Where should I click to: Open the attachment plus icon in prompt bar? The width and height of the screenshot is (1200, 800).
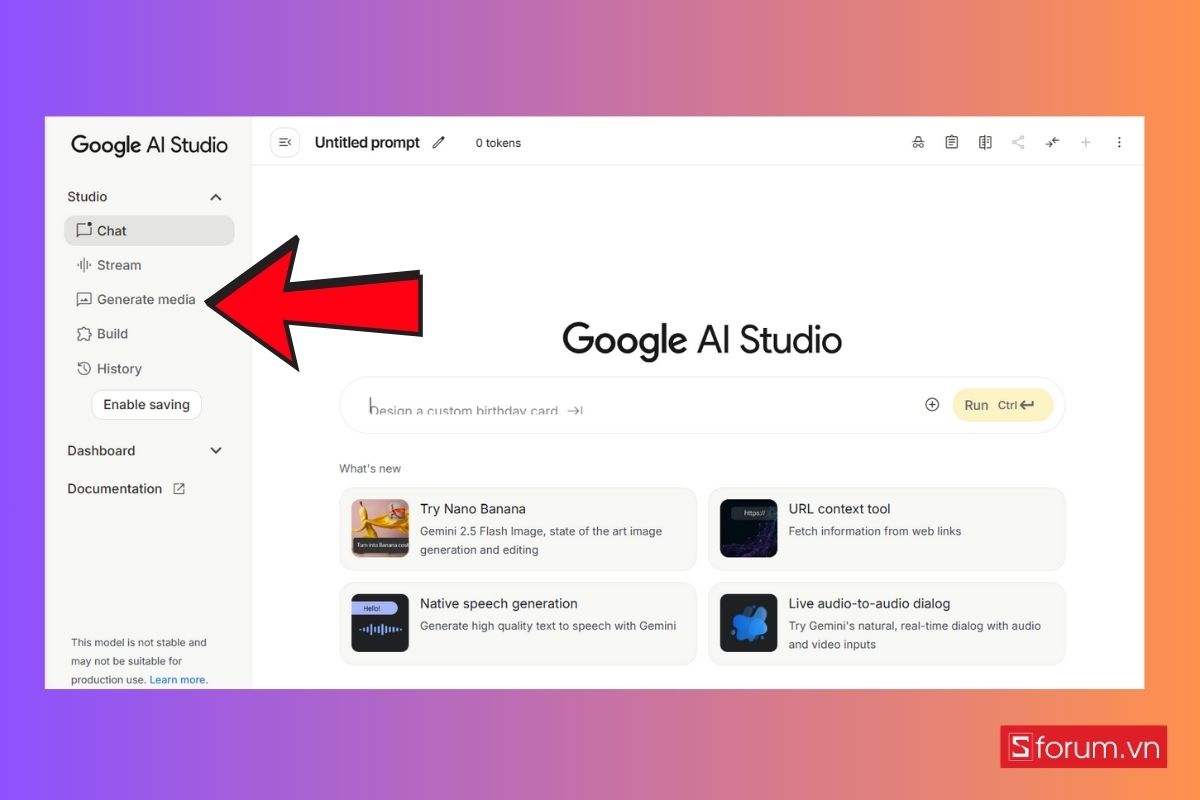(931, 404)
